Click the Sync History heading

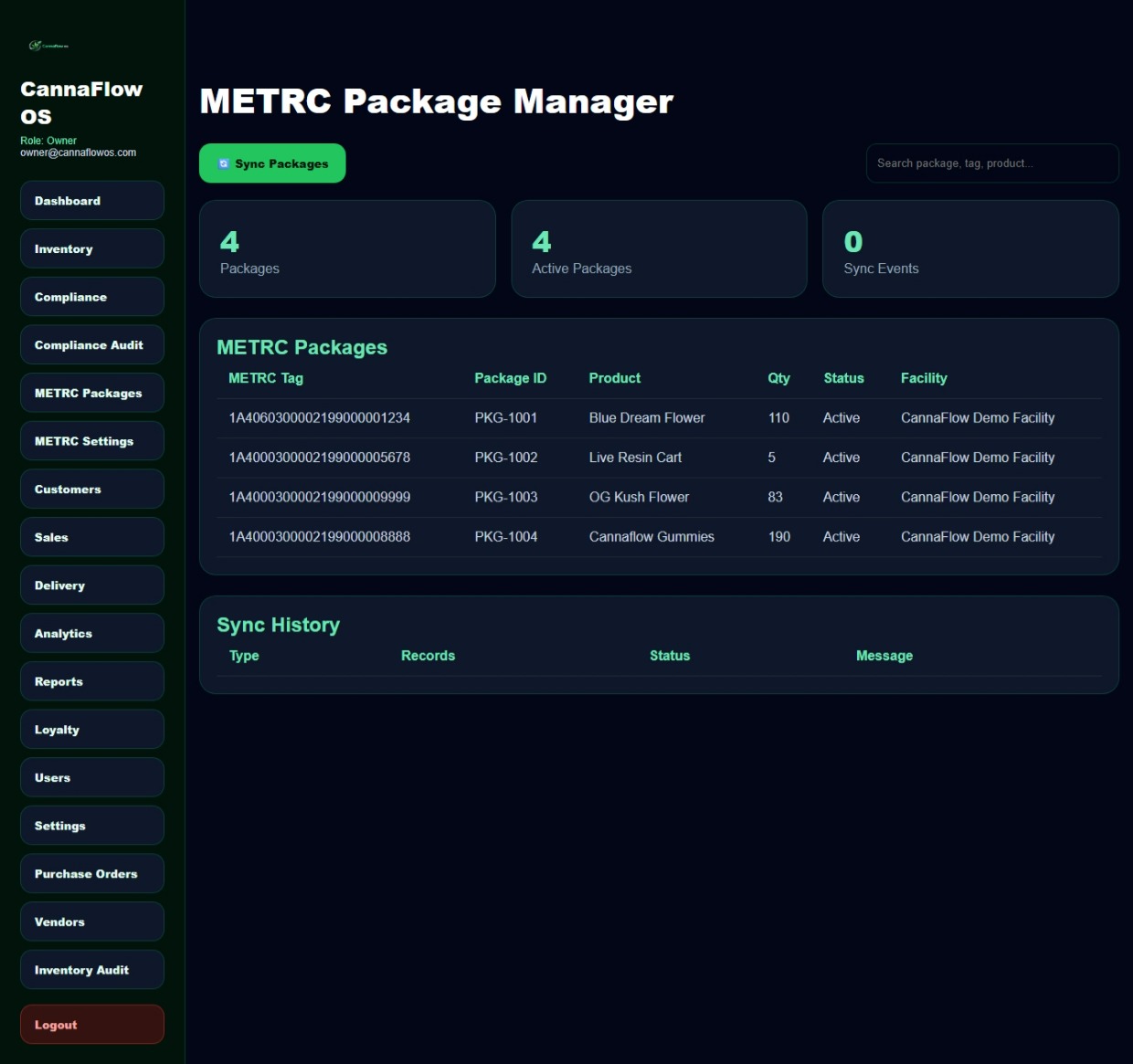coord(279,625)
